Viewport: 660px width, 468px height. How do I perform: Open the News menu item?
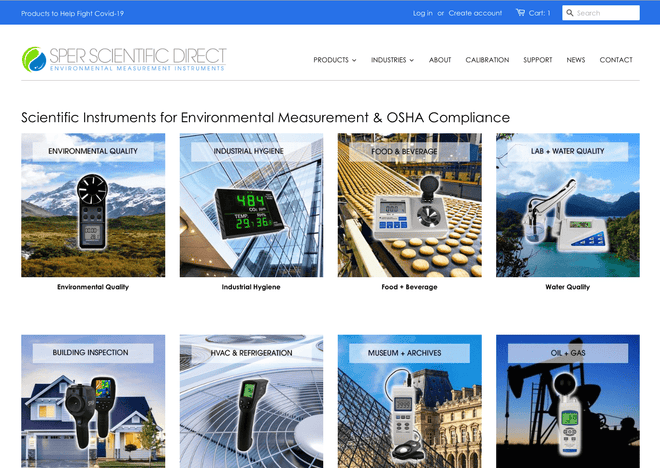click(576, 60)
